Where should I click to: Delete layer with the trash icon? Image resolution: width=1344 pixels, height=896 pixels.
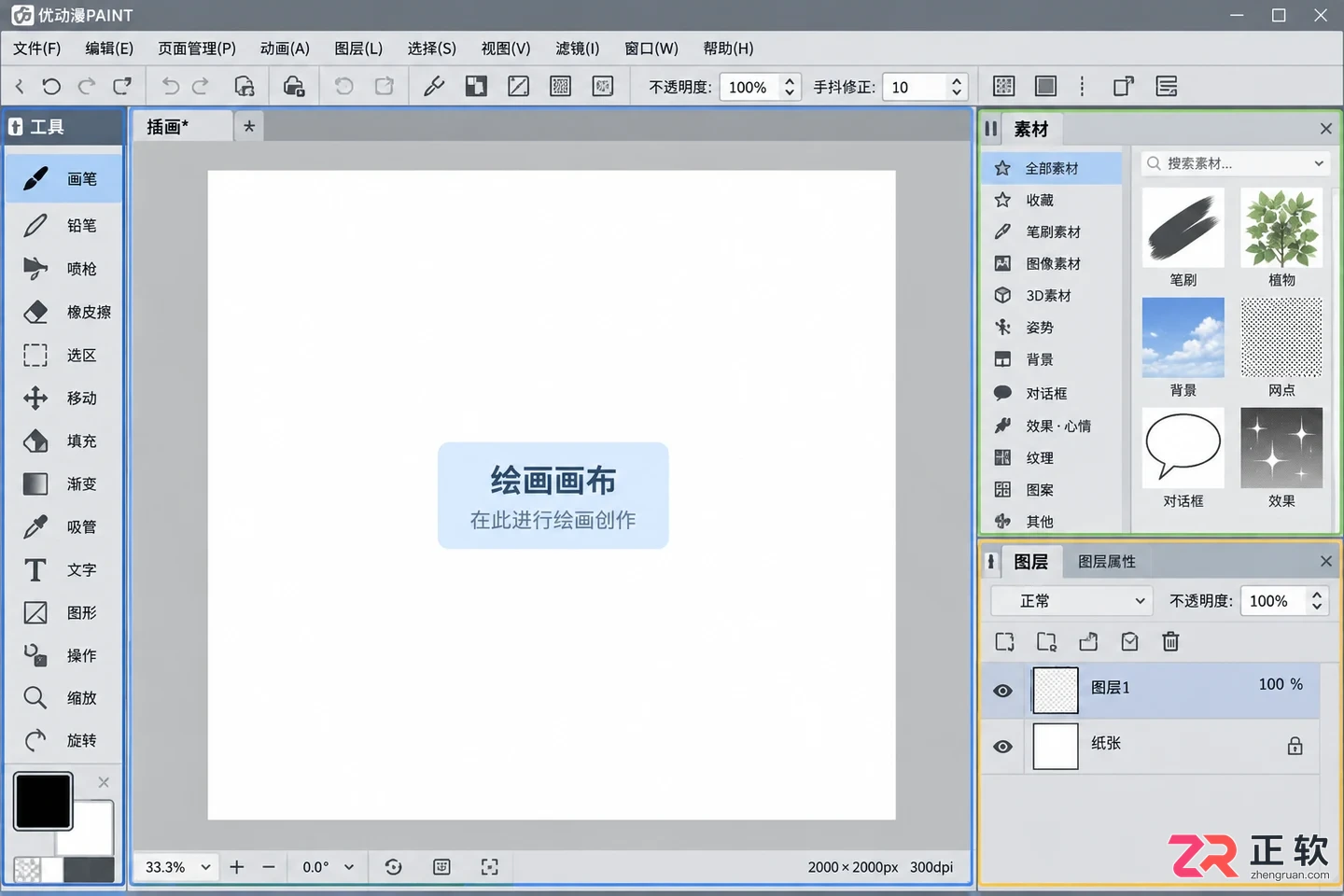pos(1170,641)
